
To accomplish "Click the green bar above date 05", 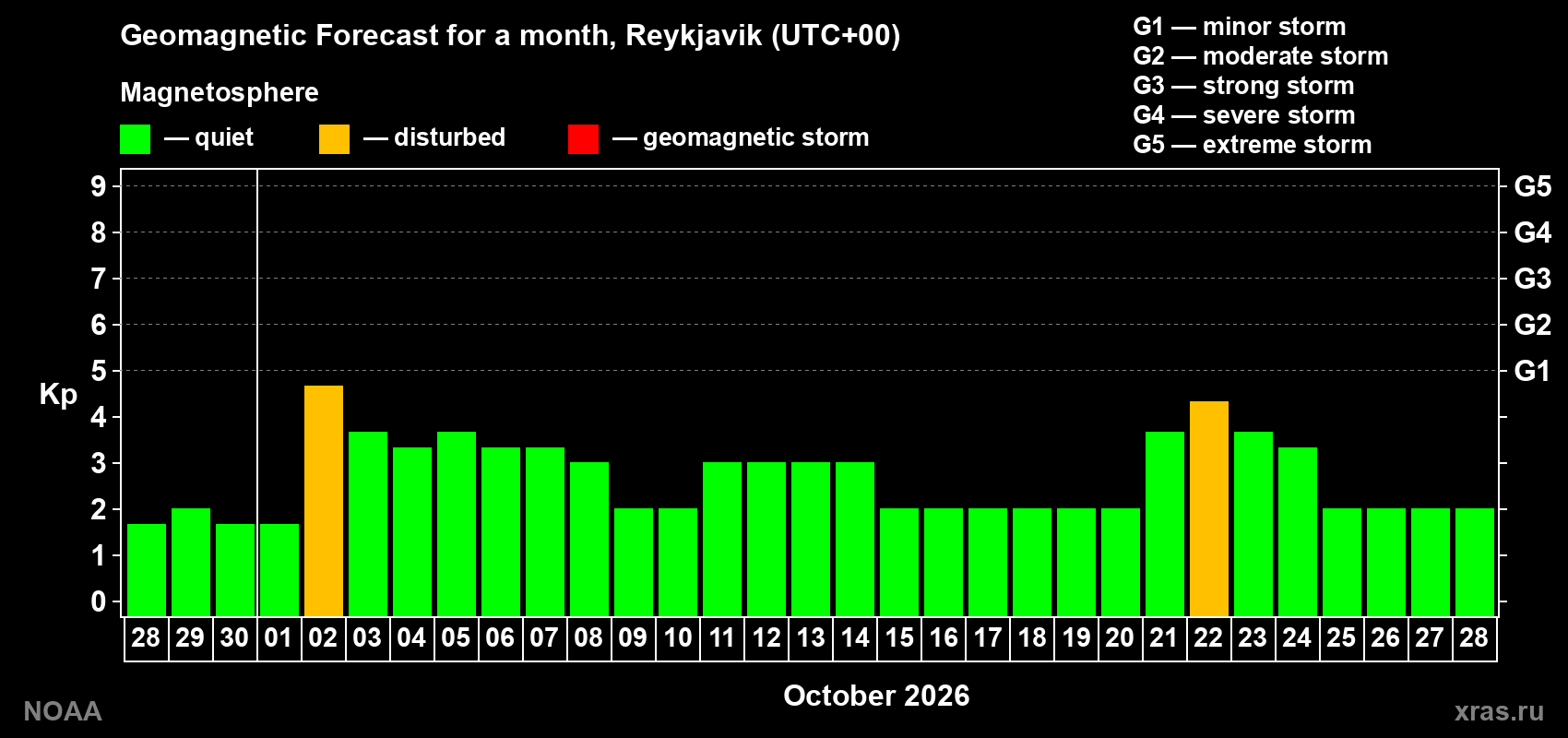I will click(x=457, y=524).
